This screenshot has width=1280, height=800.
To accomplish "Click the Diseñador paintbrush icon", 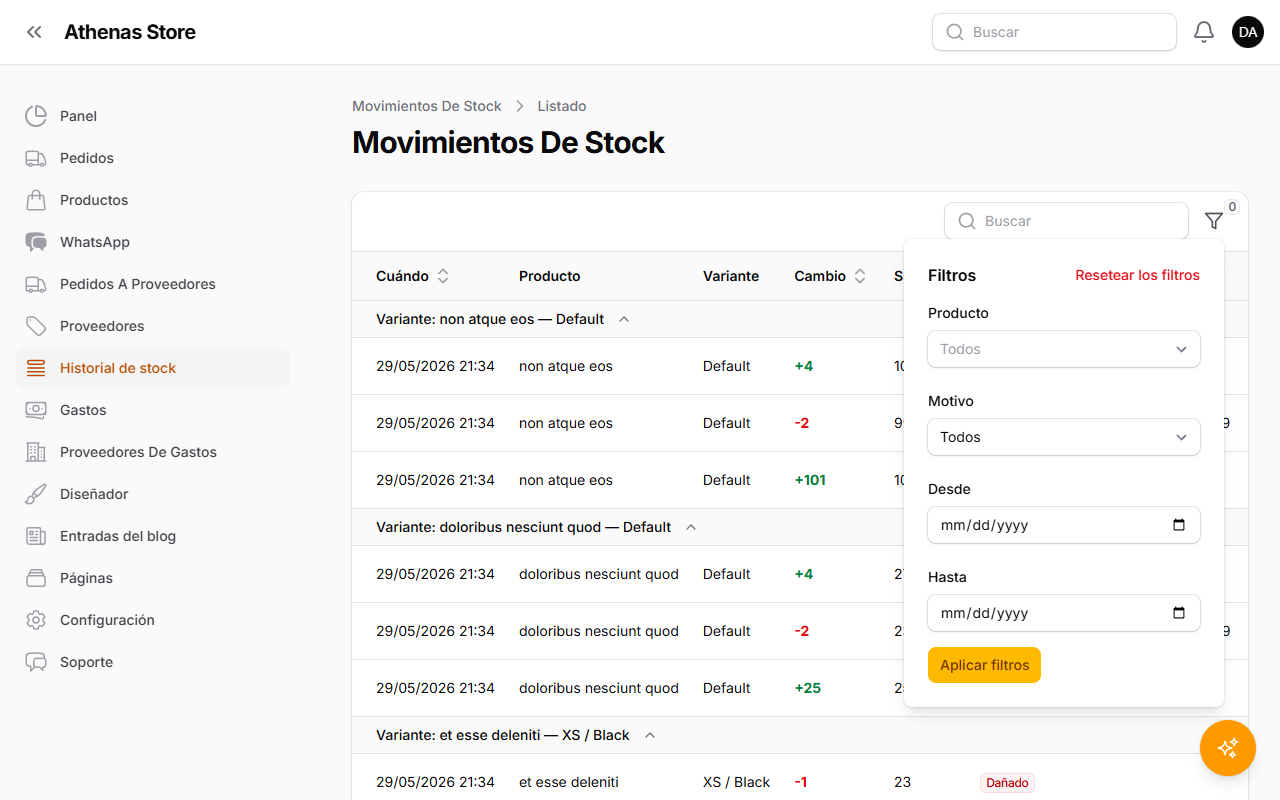I will tap(36, 494).
